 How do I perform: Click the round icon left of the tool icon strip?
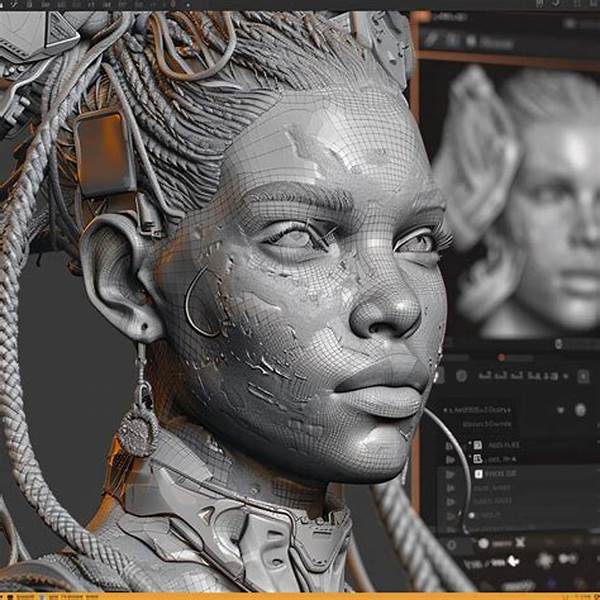click(x=461, y=376)
